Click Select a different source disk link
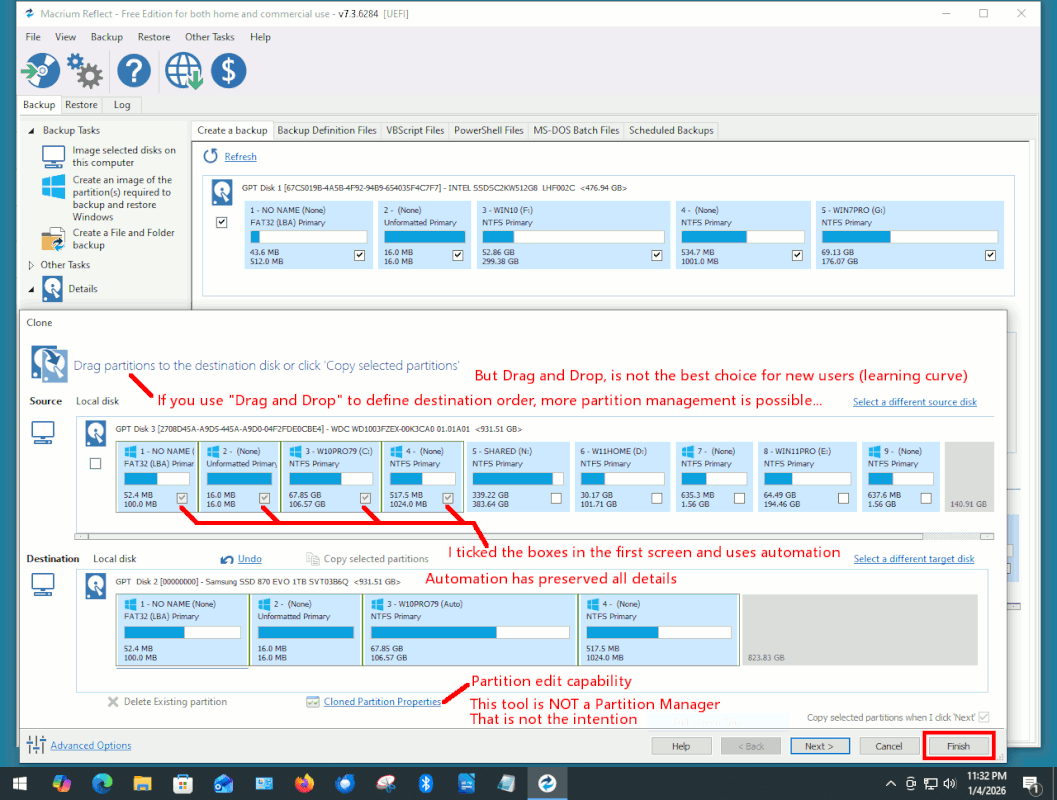1057x800 pixels. pos(915,402)
